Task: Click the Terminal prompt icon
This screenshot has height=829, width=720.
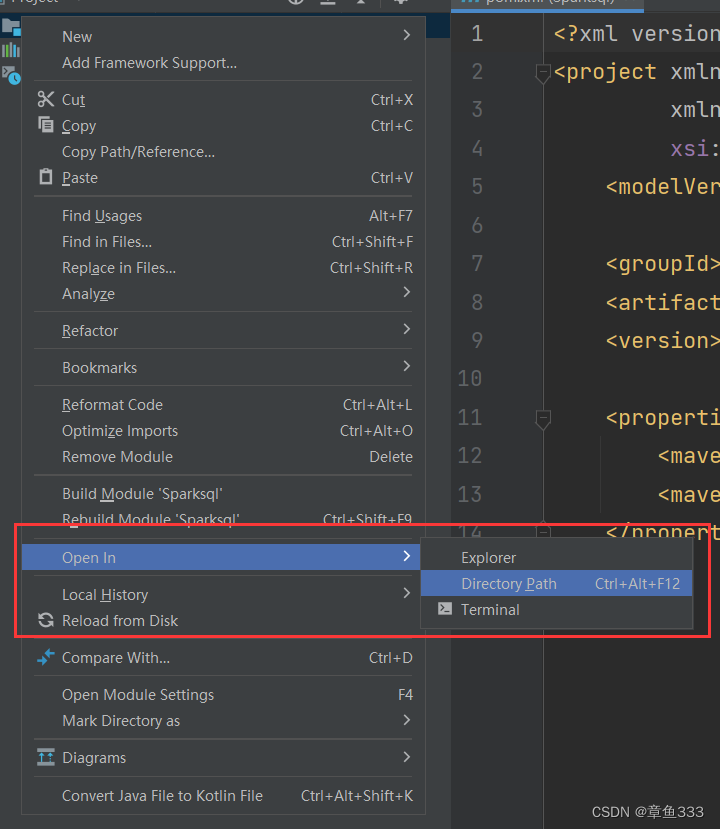Action: click(445, 609)
